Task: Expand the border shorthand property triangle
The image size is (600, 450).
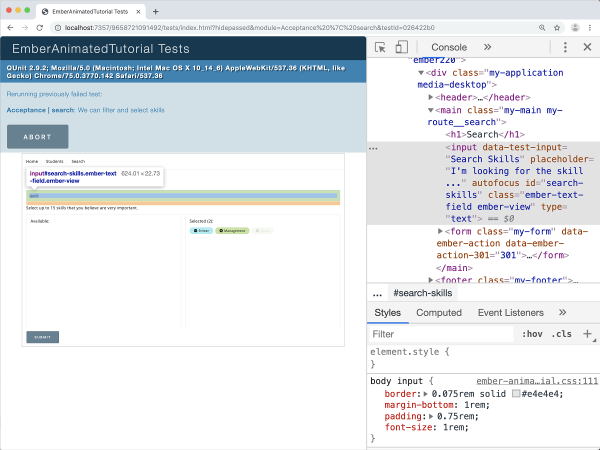Action: (x=426, y=393)
